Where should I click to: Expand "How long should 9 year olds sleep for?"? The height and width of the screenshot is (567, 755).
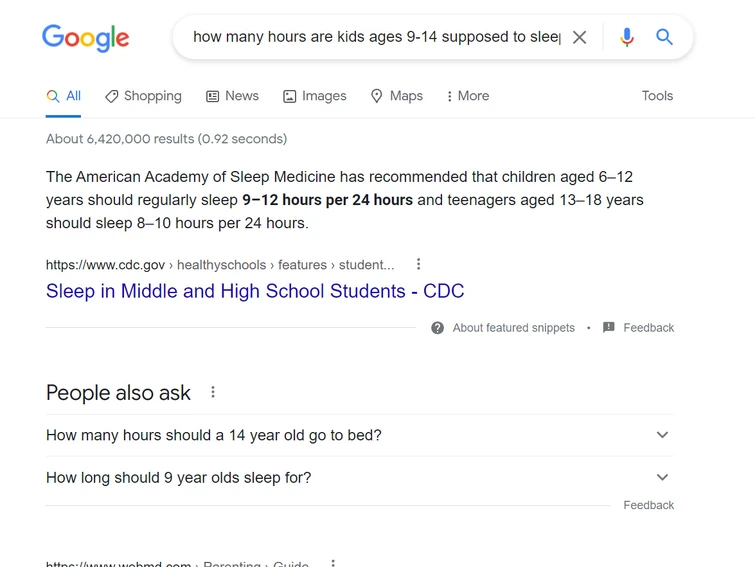click(x=662, y=477)
